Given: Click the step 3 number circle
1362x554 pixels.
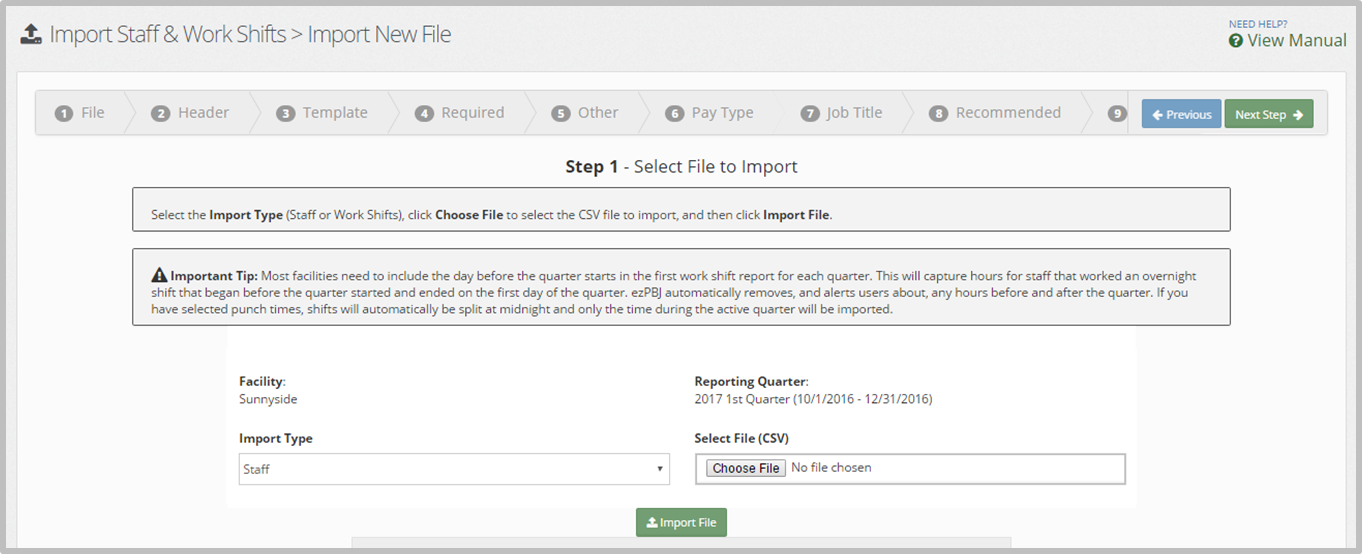Looking at the screenshot, I should 286,114.
